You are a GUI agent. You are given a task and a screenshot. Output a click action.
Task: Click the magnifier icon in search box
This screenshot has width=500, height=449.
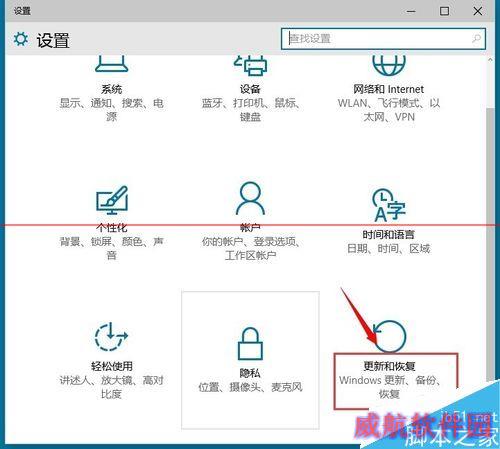[476, 39]
